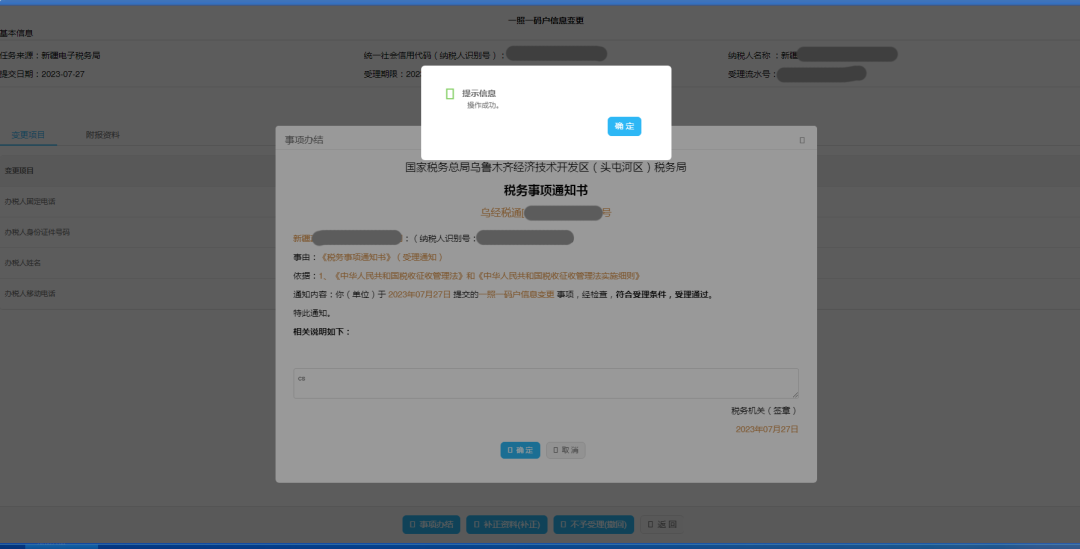Click the 变更项目 table column header
This screenshot has width=1080, height=549.
pos(20,171)
